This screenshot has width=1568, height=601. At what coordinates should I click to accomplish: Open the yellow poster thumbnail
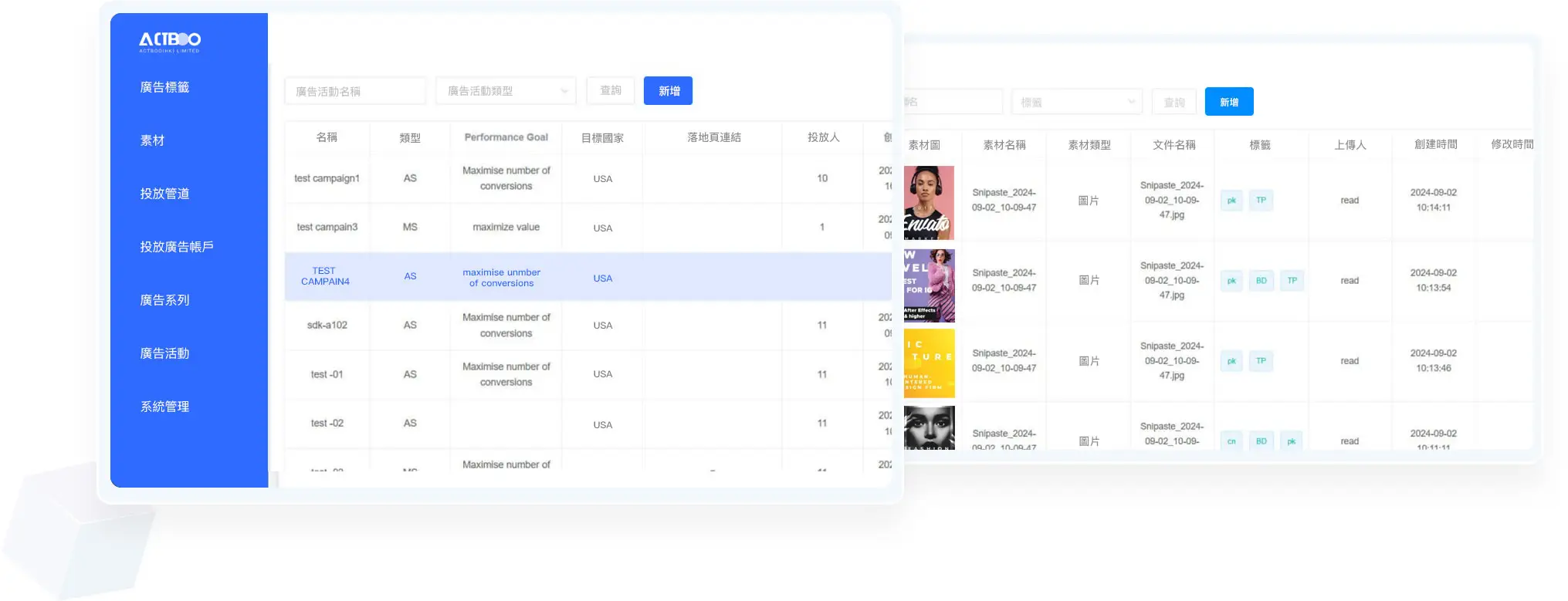coord(929,363)
